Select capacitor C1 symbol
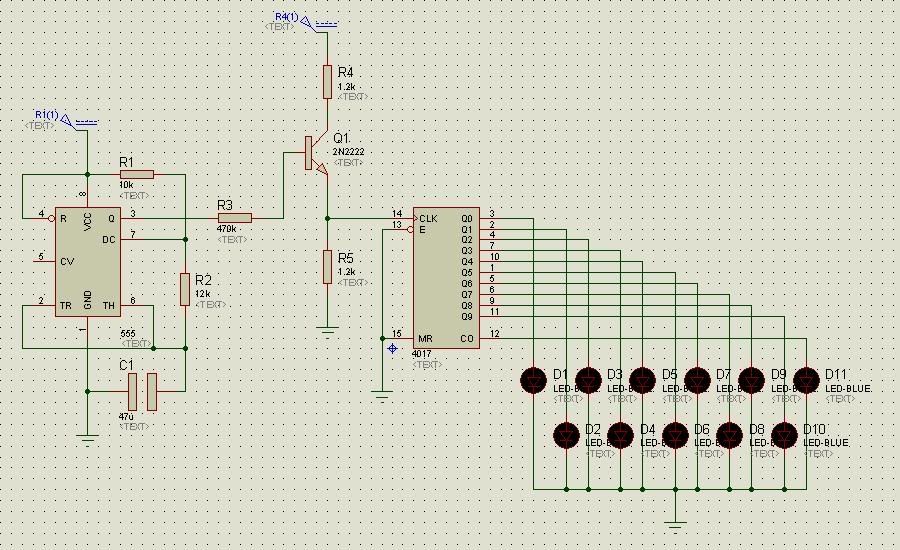900x550 pixels. coord(142,392)
